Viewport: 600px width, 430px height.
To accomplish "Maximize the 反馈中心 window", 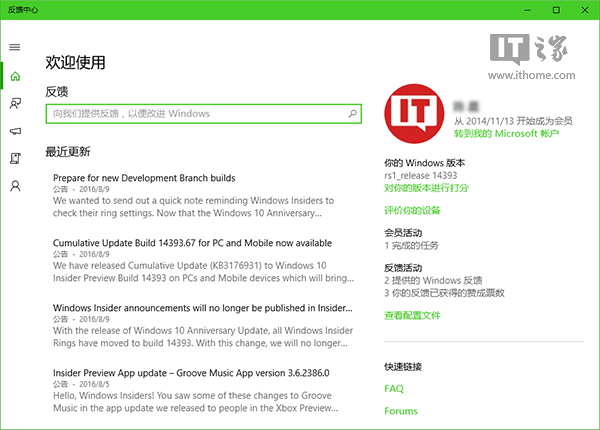I will [x=556, y=10].
